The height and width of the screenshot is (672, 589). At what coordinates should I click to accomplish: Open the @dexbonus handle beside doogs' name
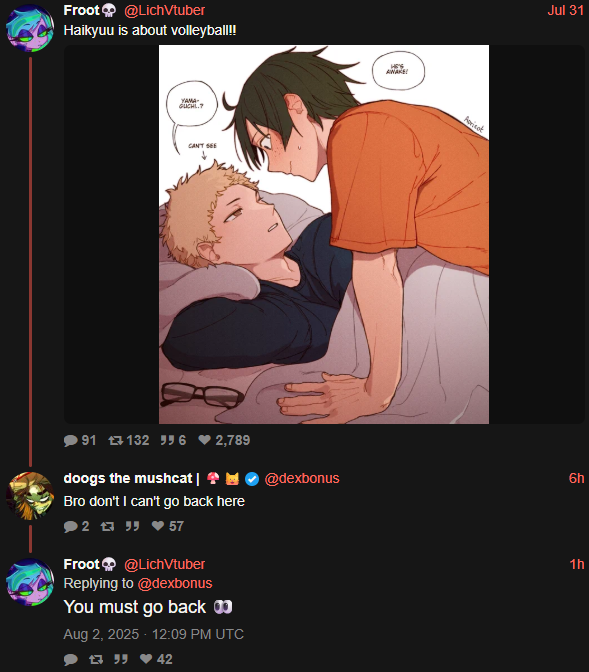pos(302,478)
